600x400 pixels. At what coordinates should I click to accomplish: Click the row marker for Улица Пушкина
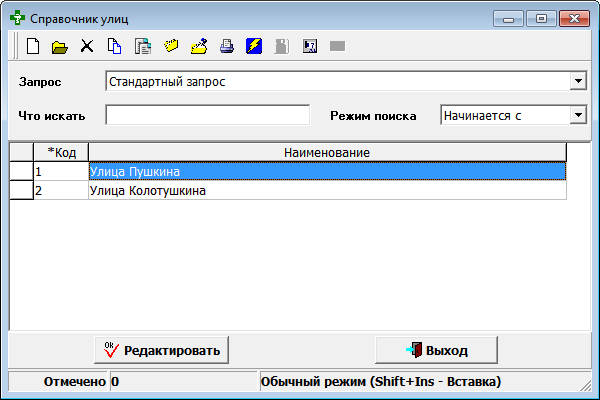click(21, 171)
